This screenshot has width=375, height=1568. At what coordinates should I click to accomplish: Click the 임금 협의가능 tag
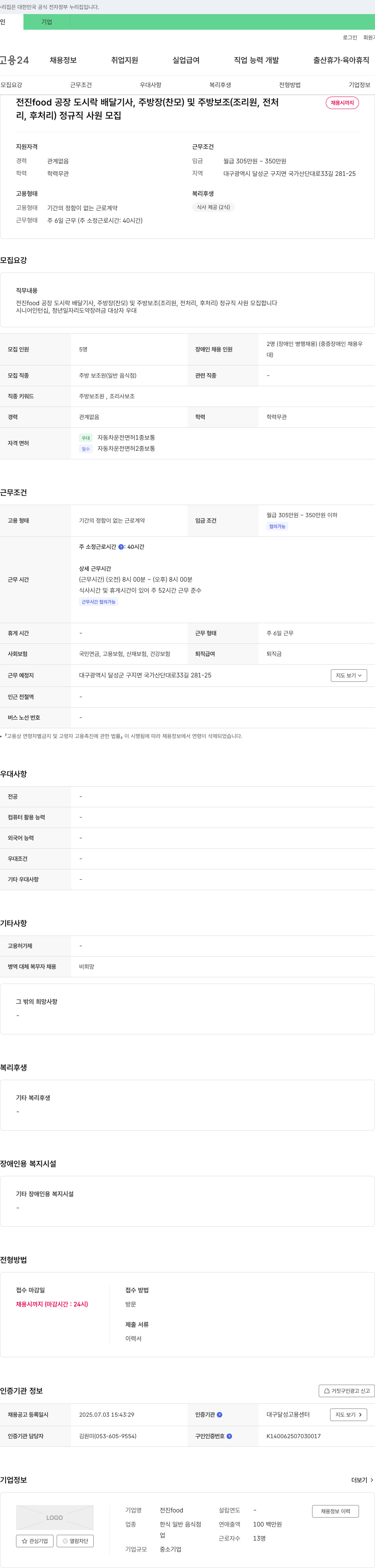(x=277, y=527)
